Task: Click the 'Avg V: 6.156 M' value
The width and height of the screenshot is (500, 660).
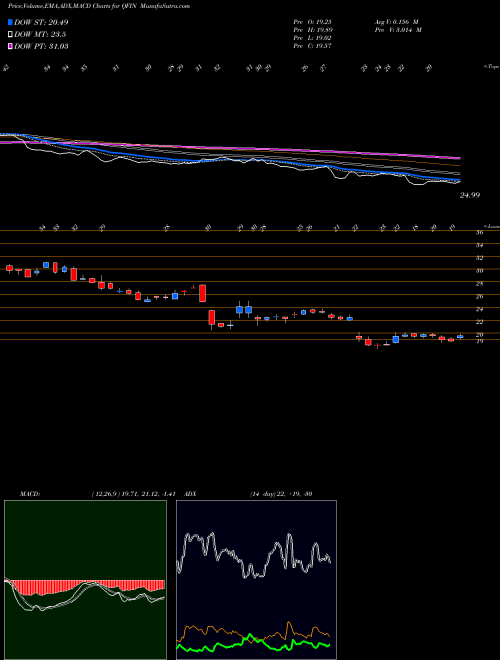Action: pyautogui.click(x=398, y=22)
